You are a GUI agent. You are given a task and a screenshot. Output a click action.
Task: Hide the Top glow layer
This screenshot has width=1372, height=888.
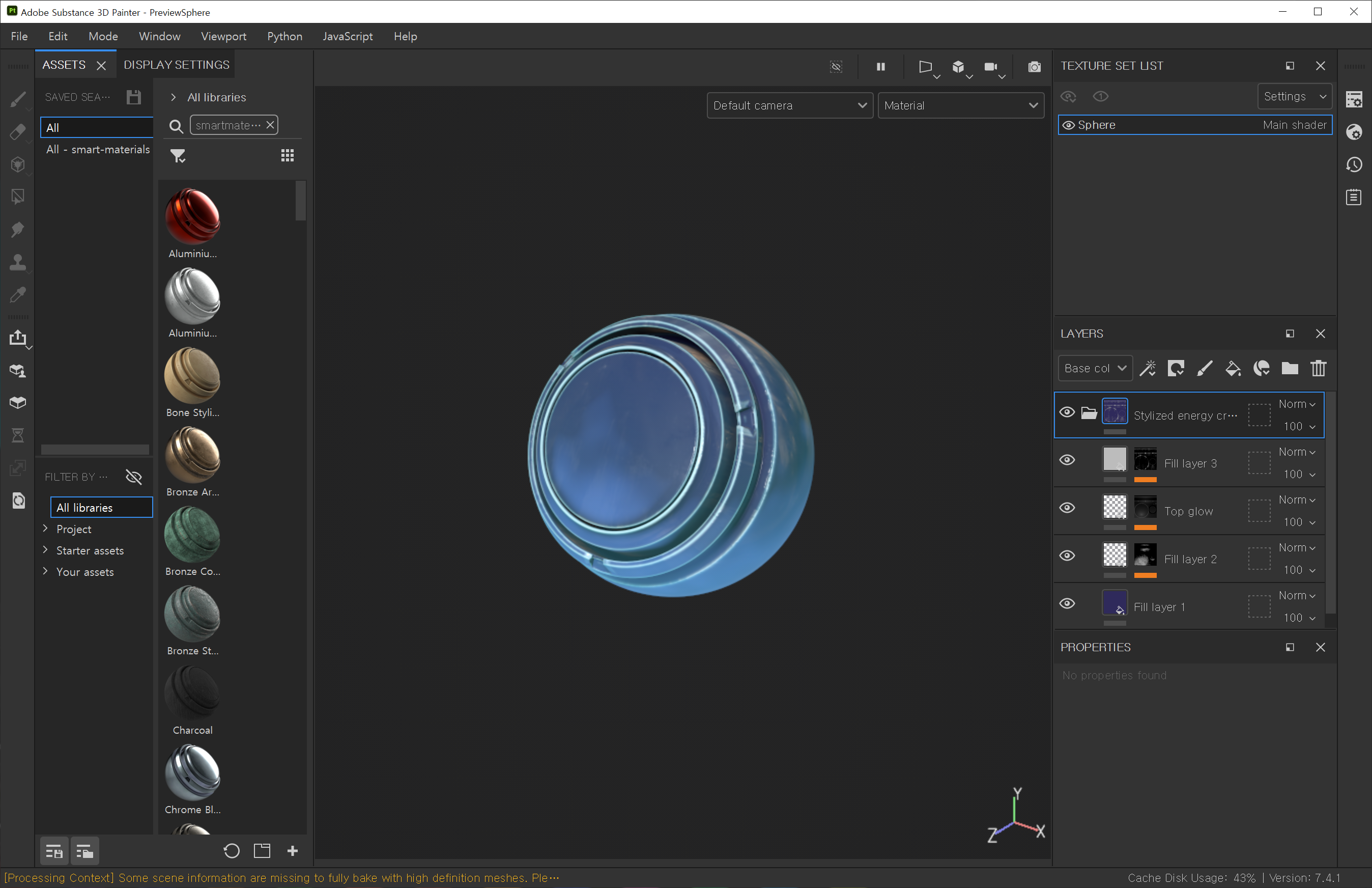[1067, 508]
